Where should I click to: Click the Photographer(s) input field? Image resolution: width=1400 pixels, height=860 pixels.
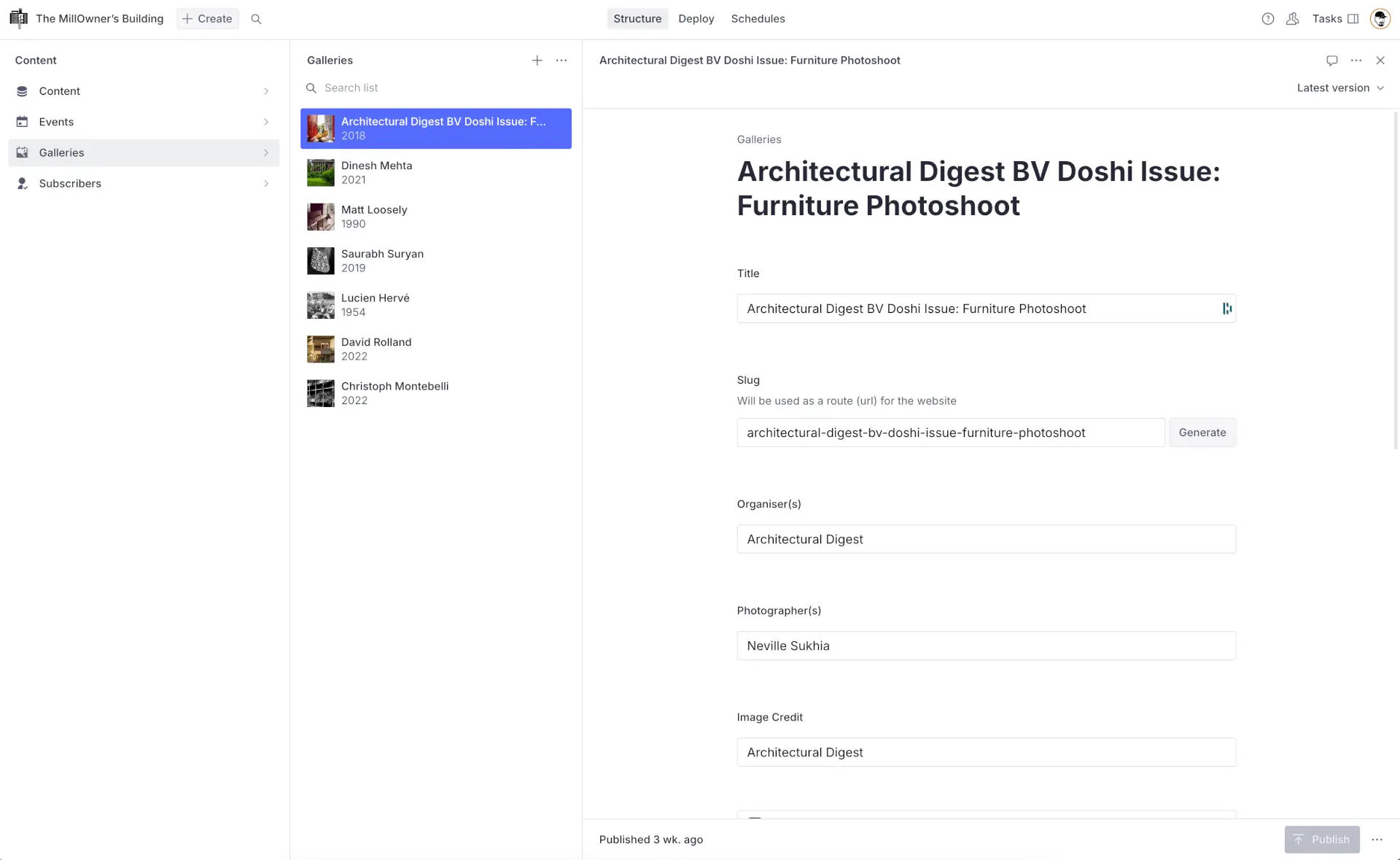pos(986,646)
